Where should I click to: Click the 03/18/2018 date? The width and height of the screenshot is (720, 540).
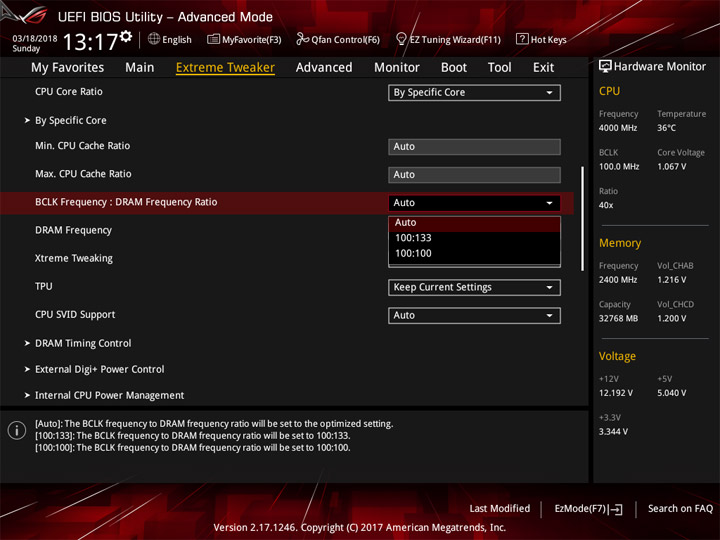[35, 39]
